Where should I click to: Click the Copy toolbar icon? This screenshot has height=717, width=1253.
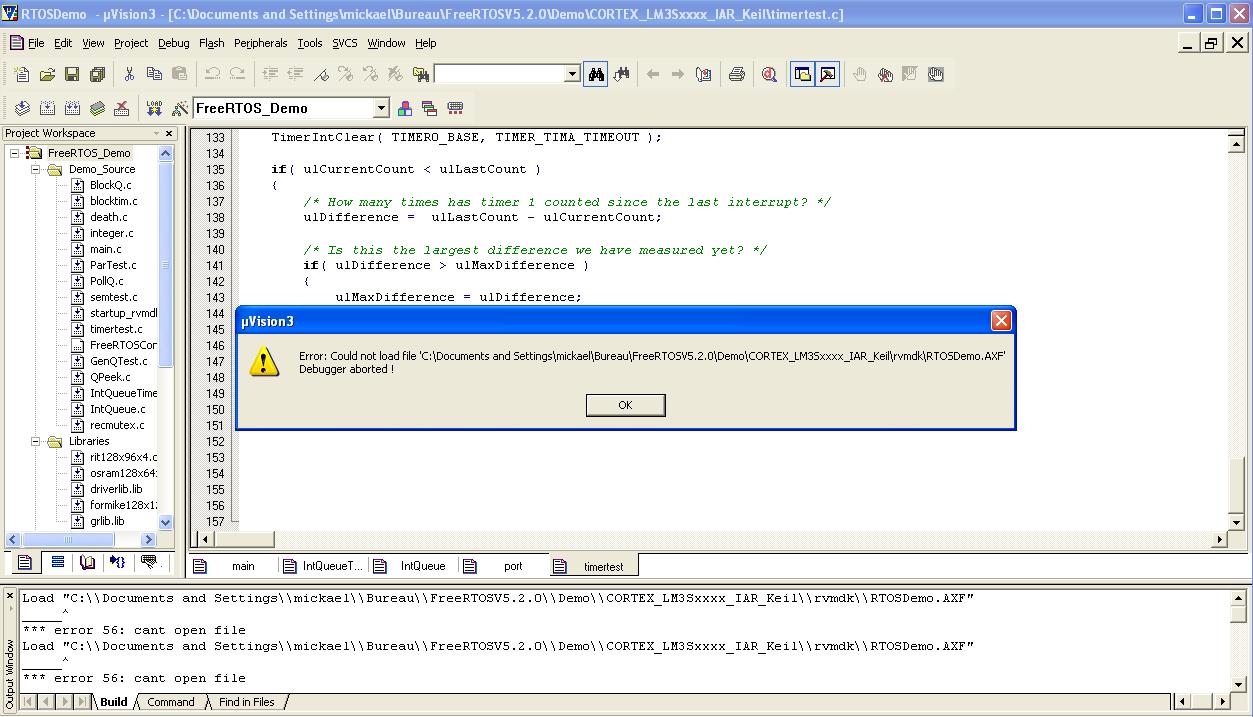(154, 74)
